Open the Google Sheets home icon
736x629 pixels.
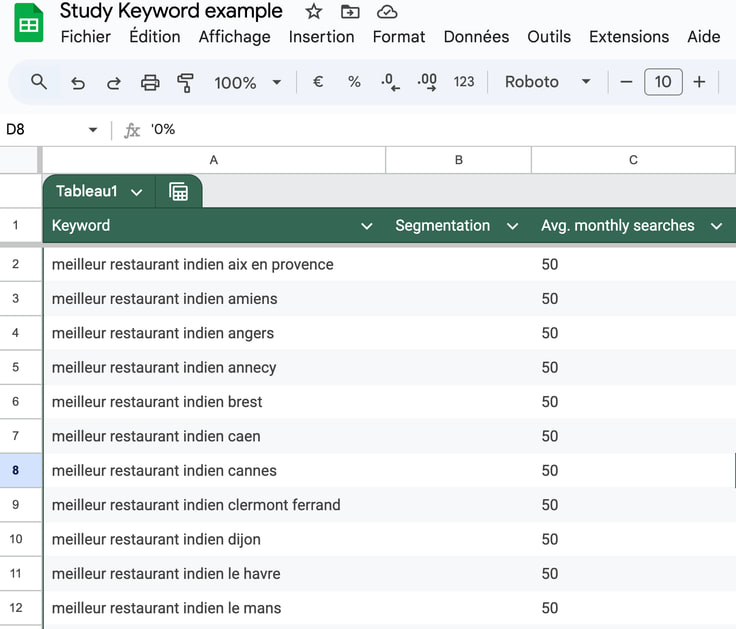[29, 23]
